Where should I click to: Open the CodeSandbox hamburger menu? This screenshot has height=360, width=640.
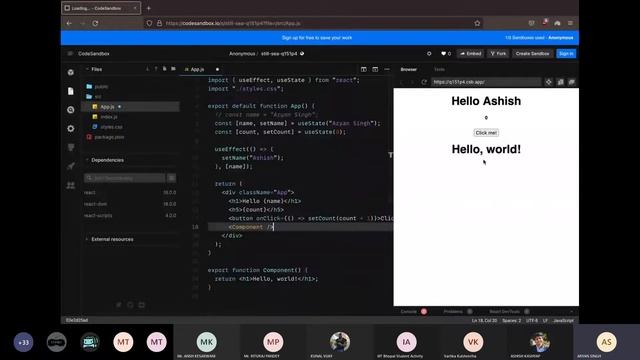pos(70,53)
